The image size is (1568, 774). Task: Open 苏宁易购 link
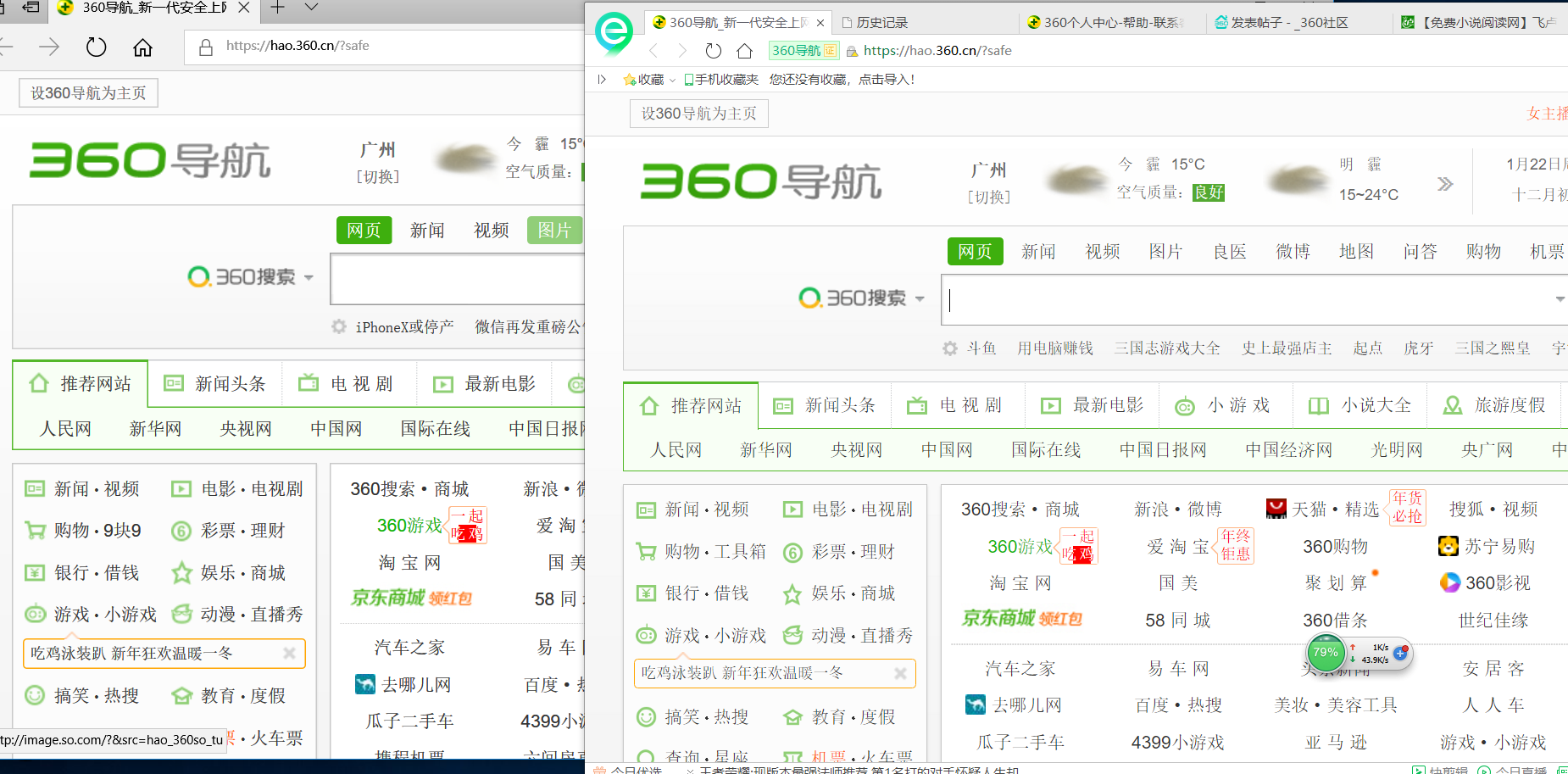point(1487,547)
